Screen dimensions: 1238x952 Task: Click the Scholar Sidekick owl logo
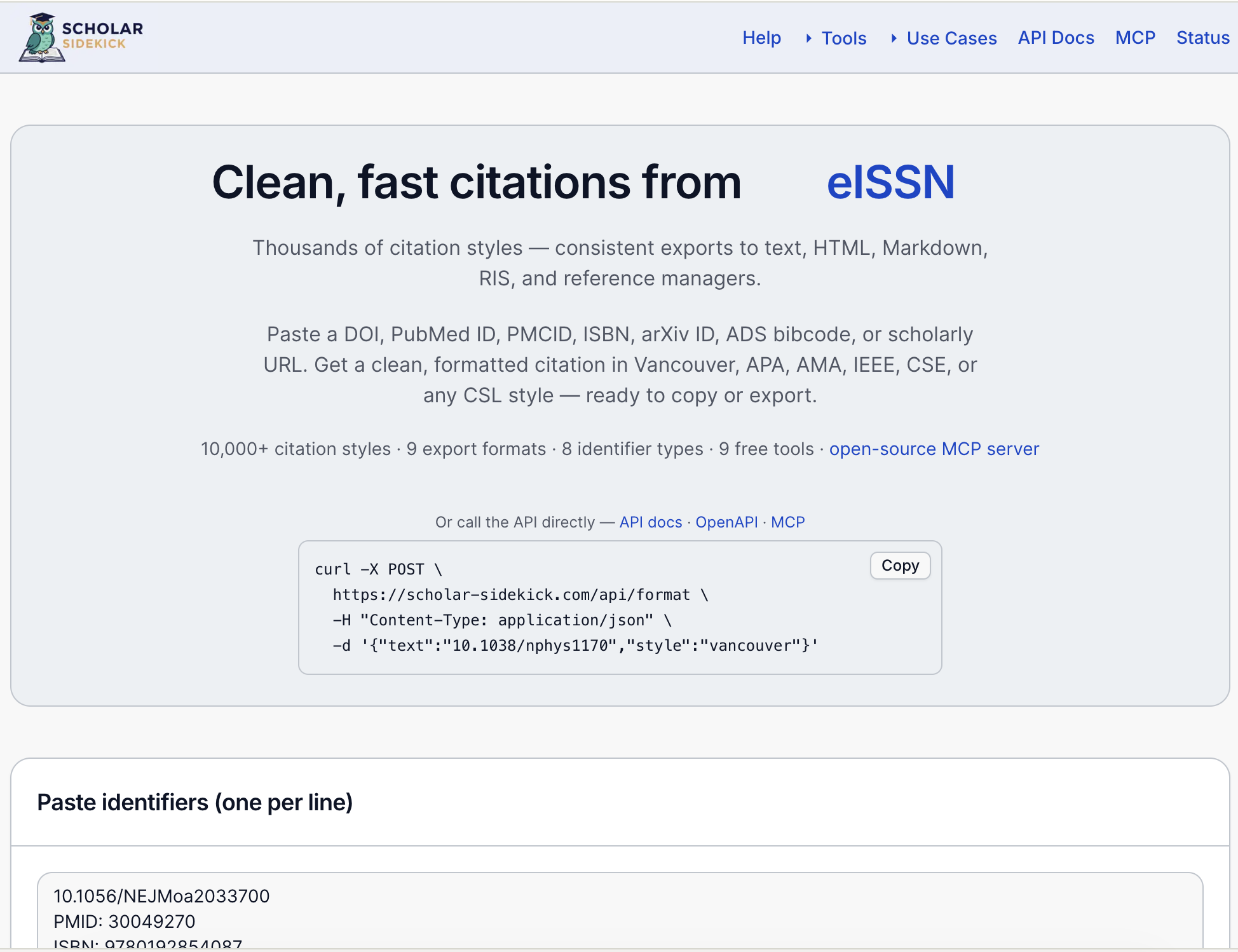pyautogui.click(x=81, y=37)
